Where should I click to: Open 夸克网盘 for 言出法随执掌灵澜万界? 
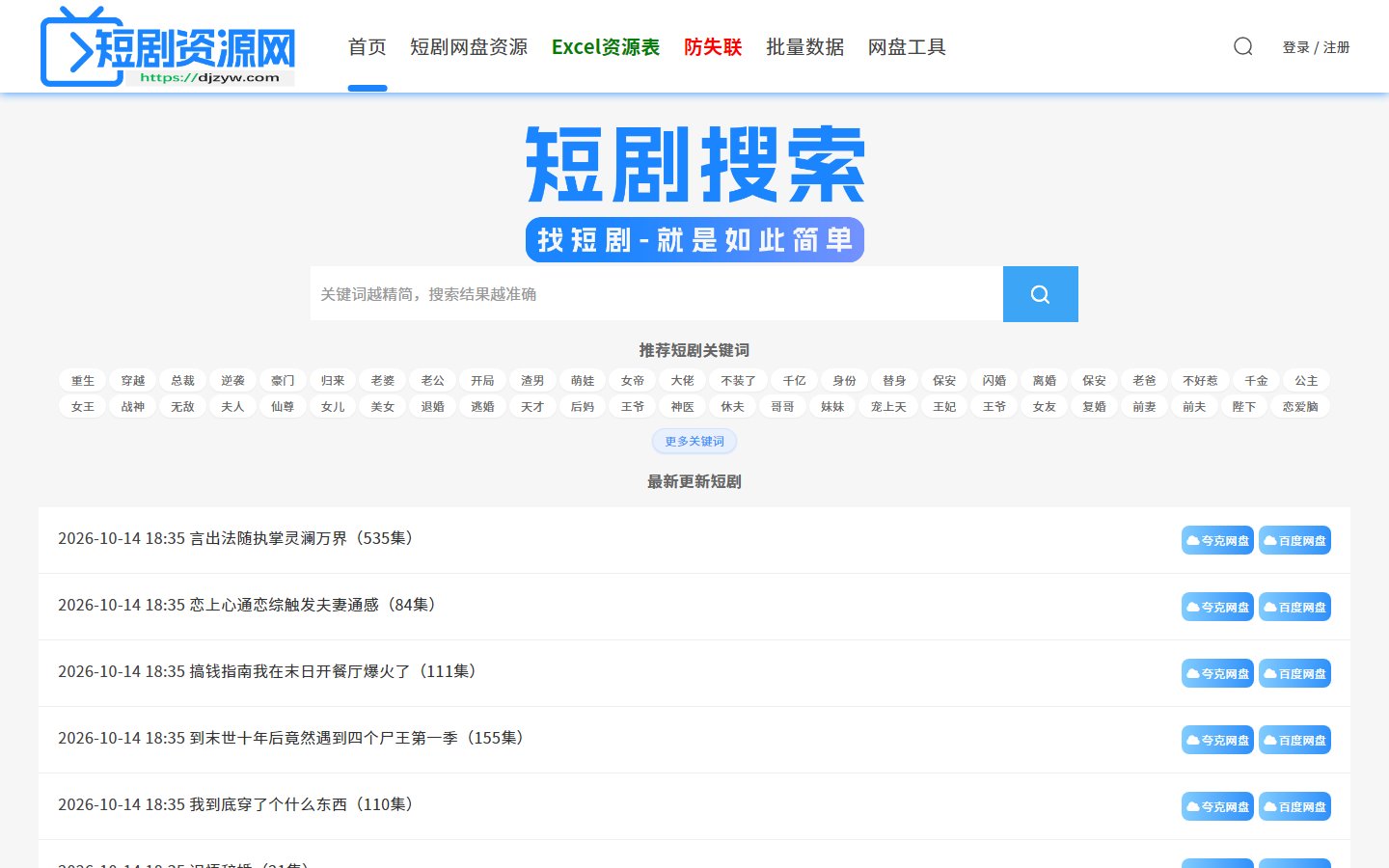click(1217, 540)
